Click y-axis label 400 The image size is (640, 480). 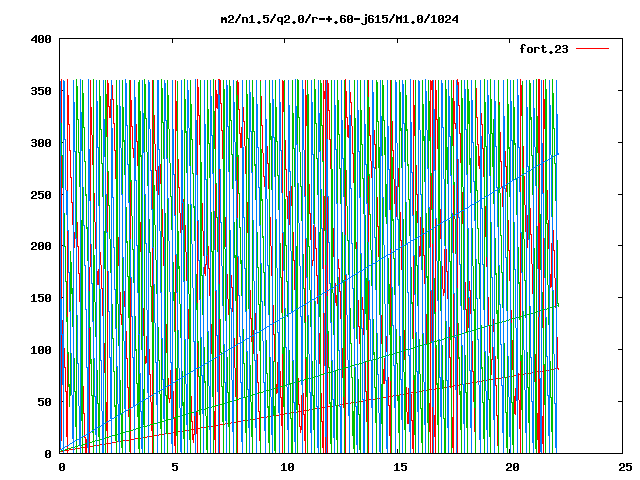click(x=41, y=40)
